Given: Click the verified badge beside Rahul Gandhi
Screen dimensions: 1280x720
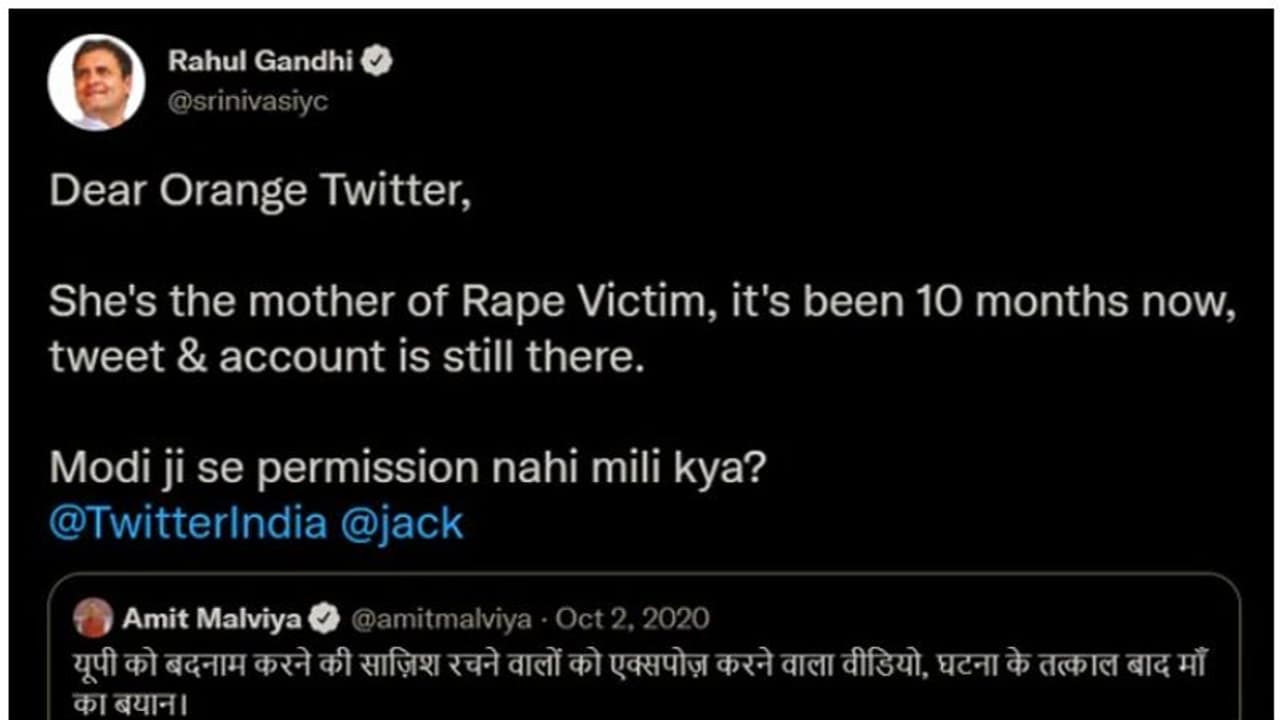Looking at the screenshot, I should [x=377, y=61].
